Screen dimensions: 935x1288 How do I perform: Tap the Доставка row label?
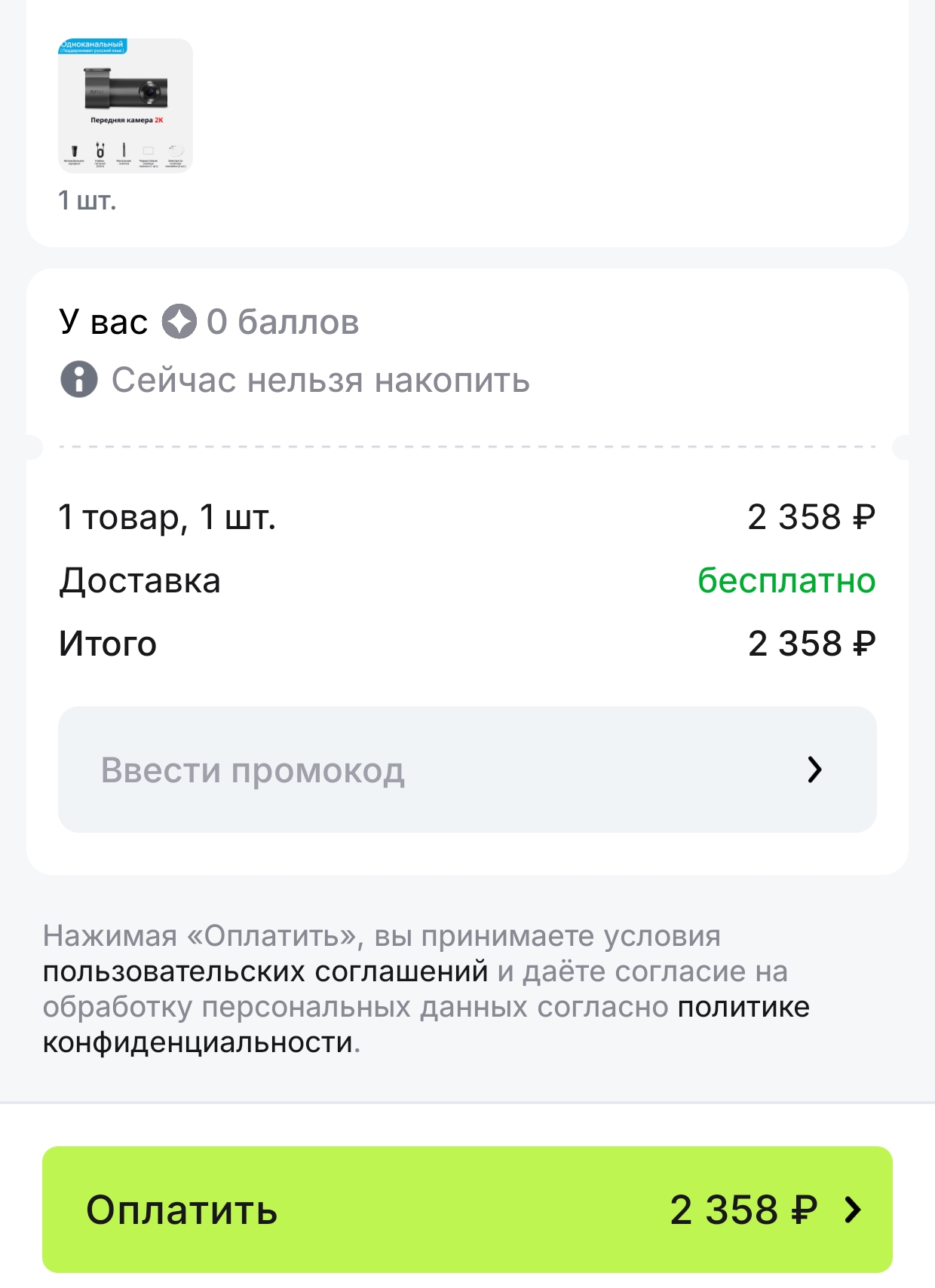[x=140, y=580]
